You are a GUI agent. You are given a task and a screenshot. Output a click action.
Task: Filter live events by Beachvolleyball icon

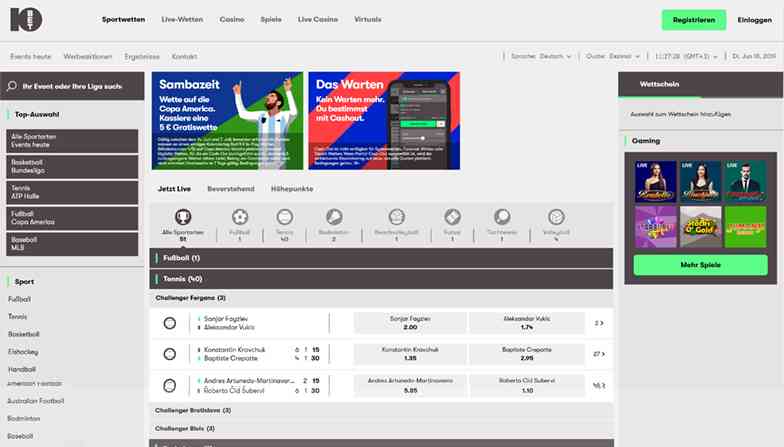click(396, 217)
